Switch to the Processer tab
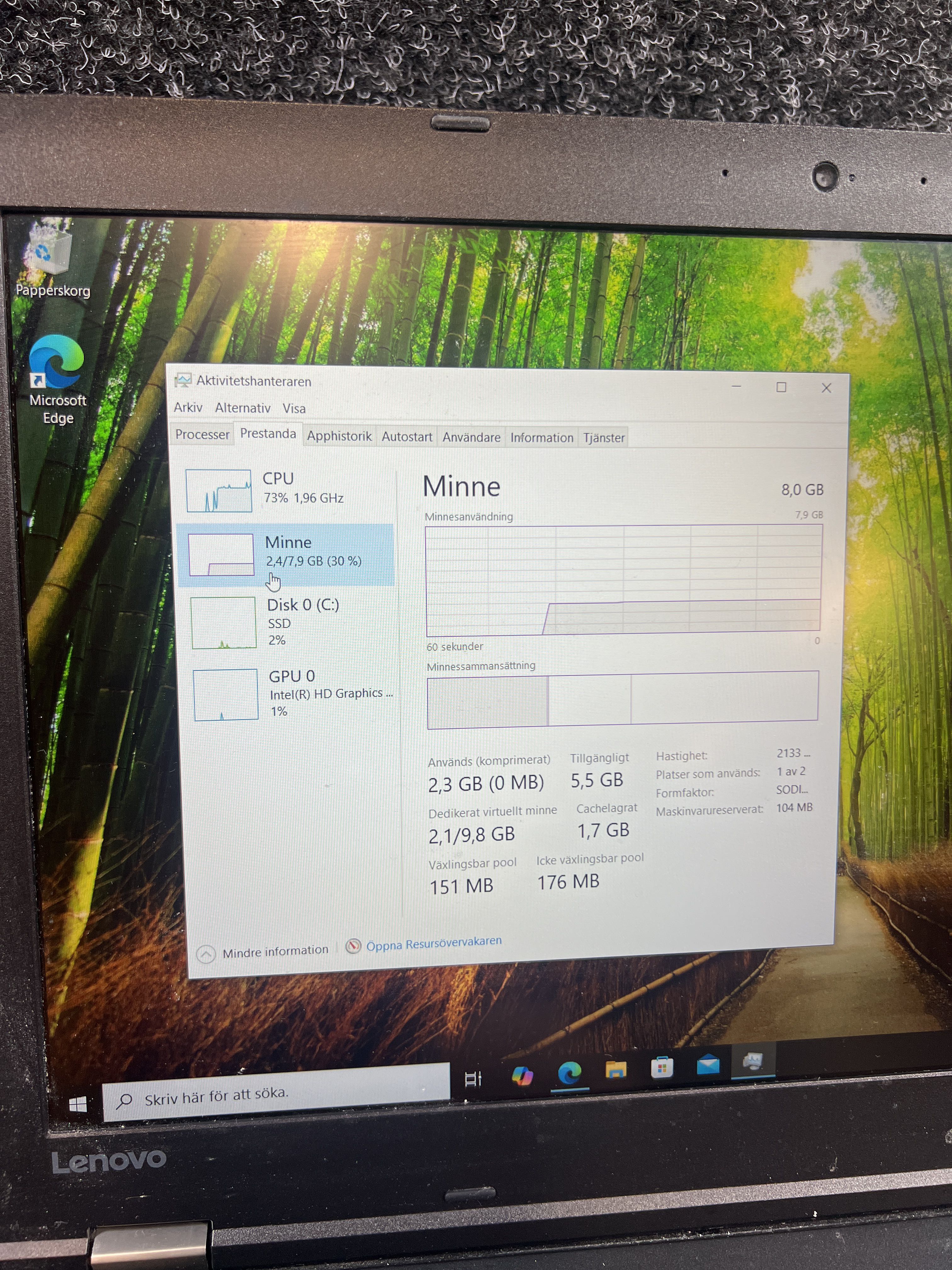 click(202, 435)
